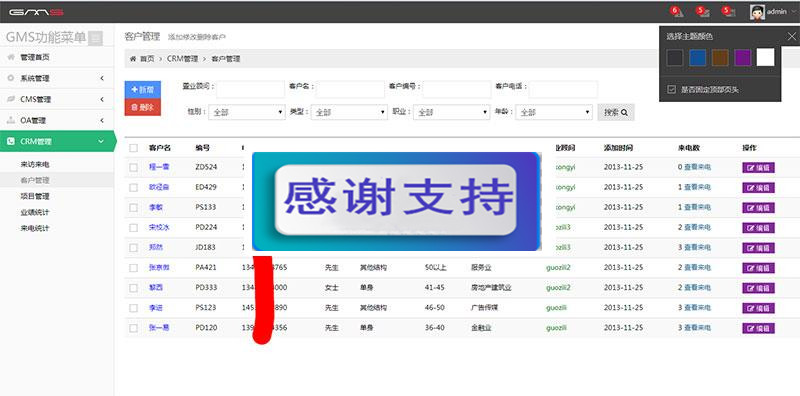Open 项目管理 in the sidebar submenu
The height and width of the screenshot is (396, 800).
35,196
